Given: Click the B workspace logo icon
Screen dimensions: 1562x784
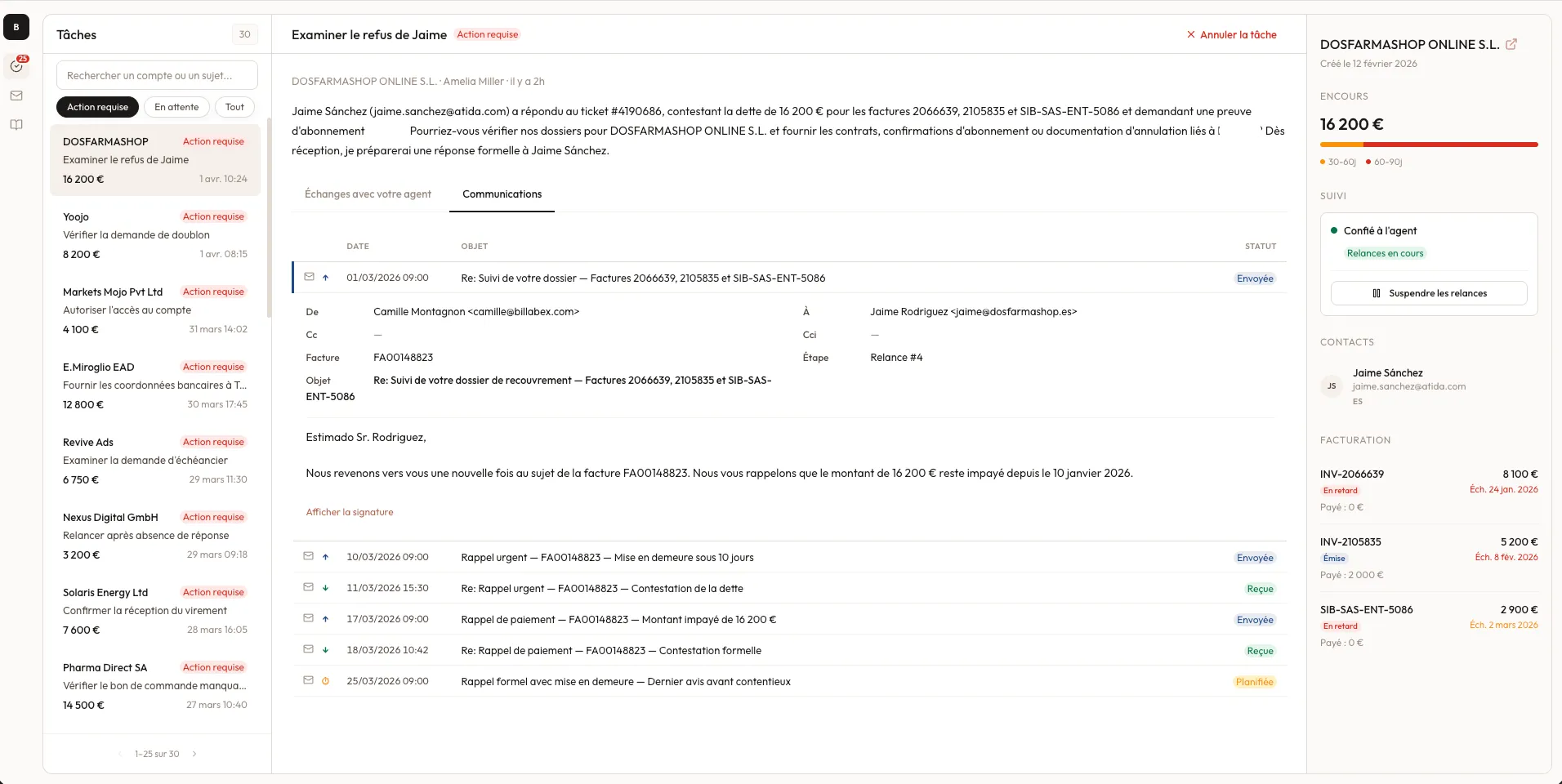Looking at the screenshot, I should pos(16,27).
